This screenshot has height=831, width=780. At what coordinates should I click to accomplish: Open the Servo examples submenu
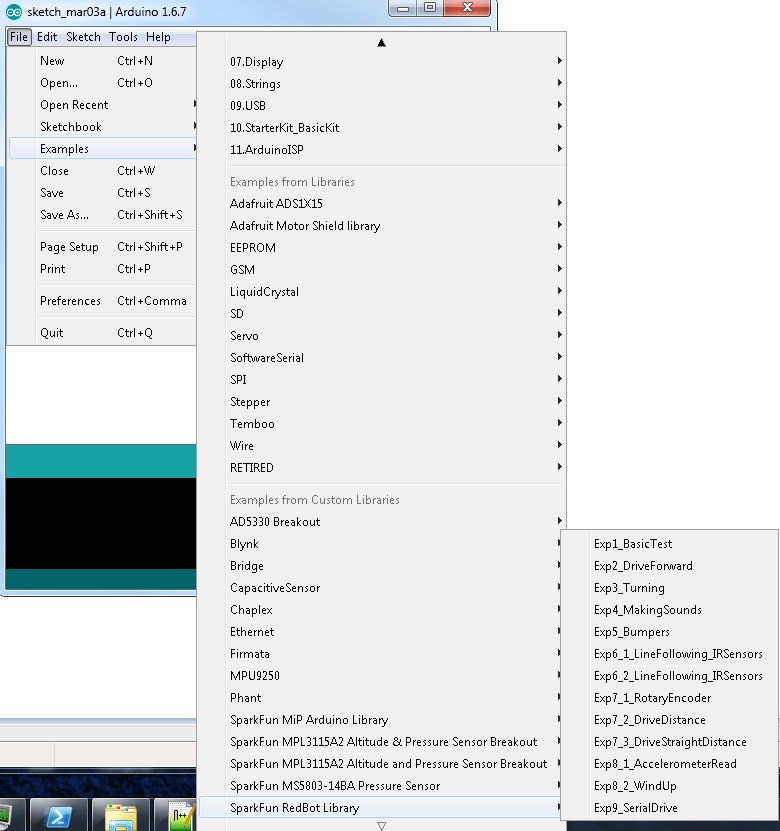382,335
